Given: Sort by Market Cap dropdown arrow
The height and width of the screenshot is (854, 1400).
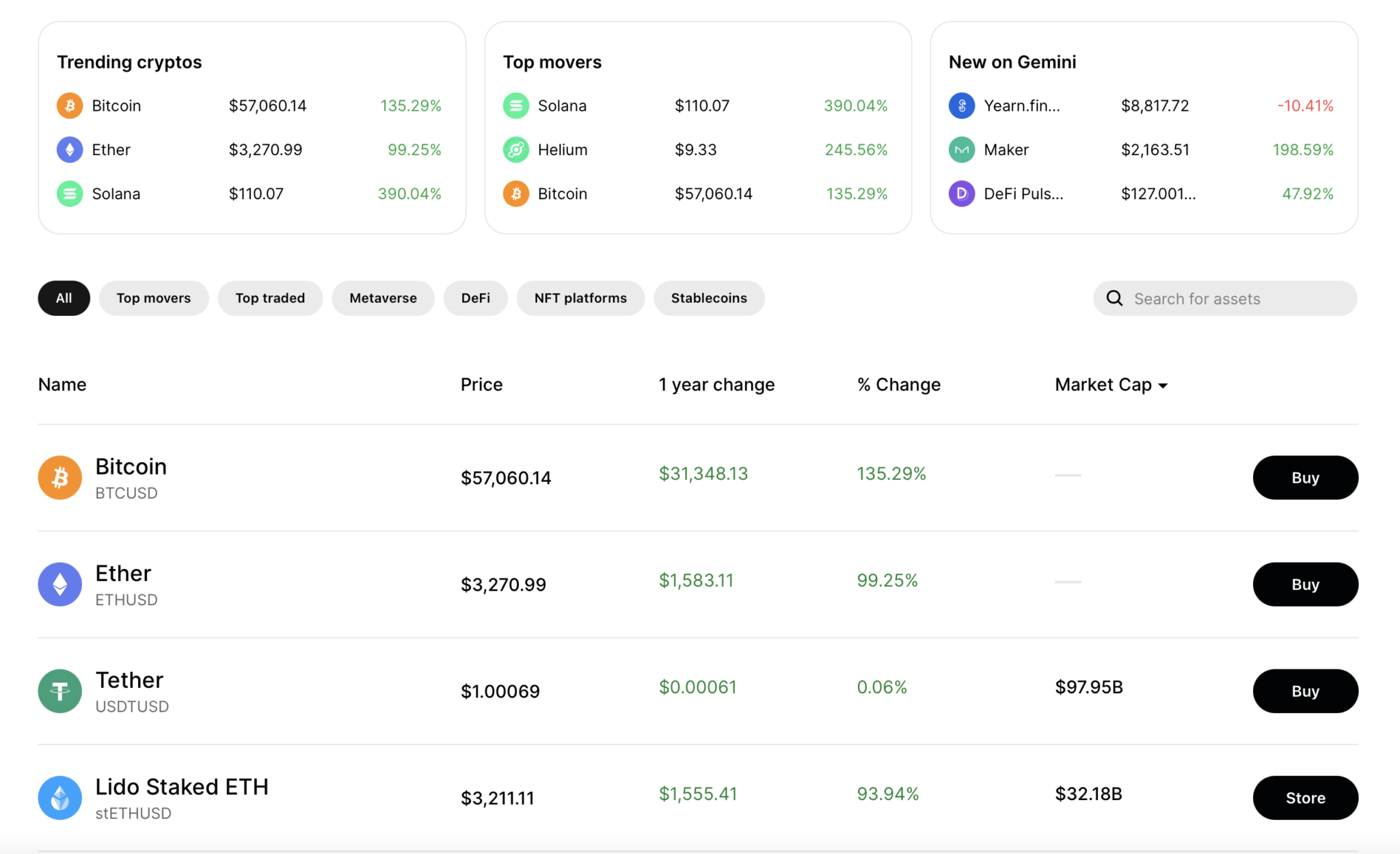Looking at the screenshot, I should [x=1163, y=386].
